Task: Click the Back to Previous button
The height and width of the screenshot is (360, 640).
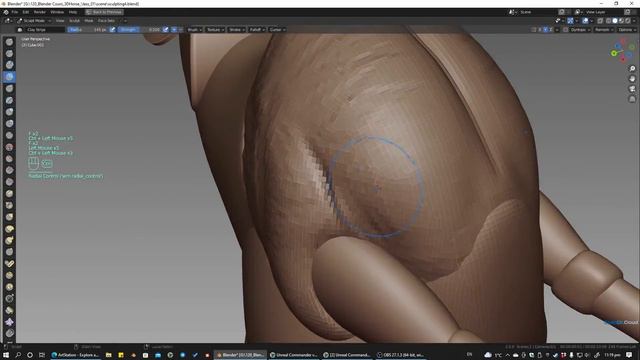Action: 104,12
